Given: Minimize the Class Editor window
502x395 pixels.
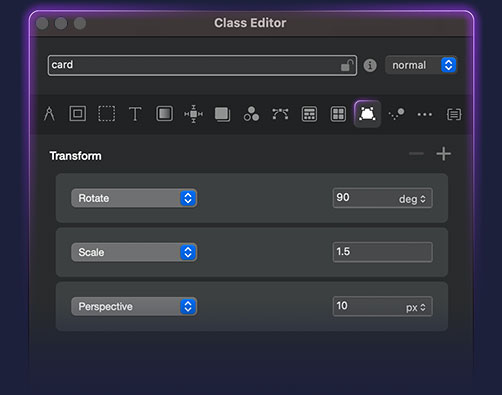Looking at the screenshot, I should coord(61,23).
